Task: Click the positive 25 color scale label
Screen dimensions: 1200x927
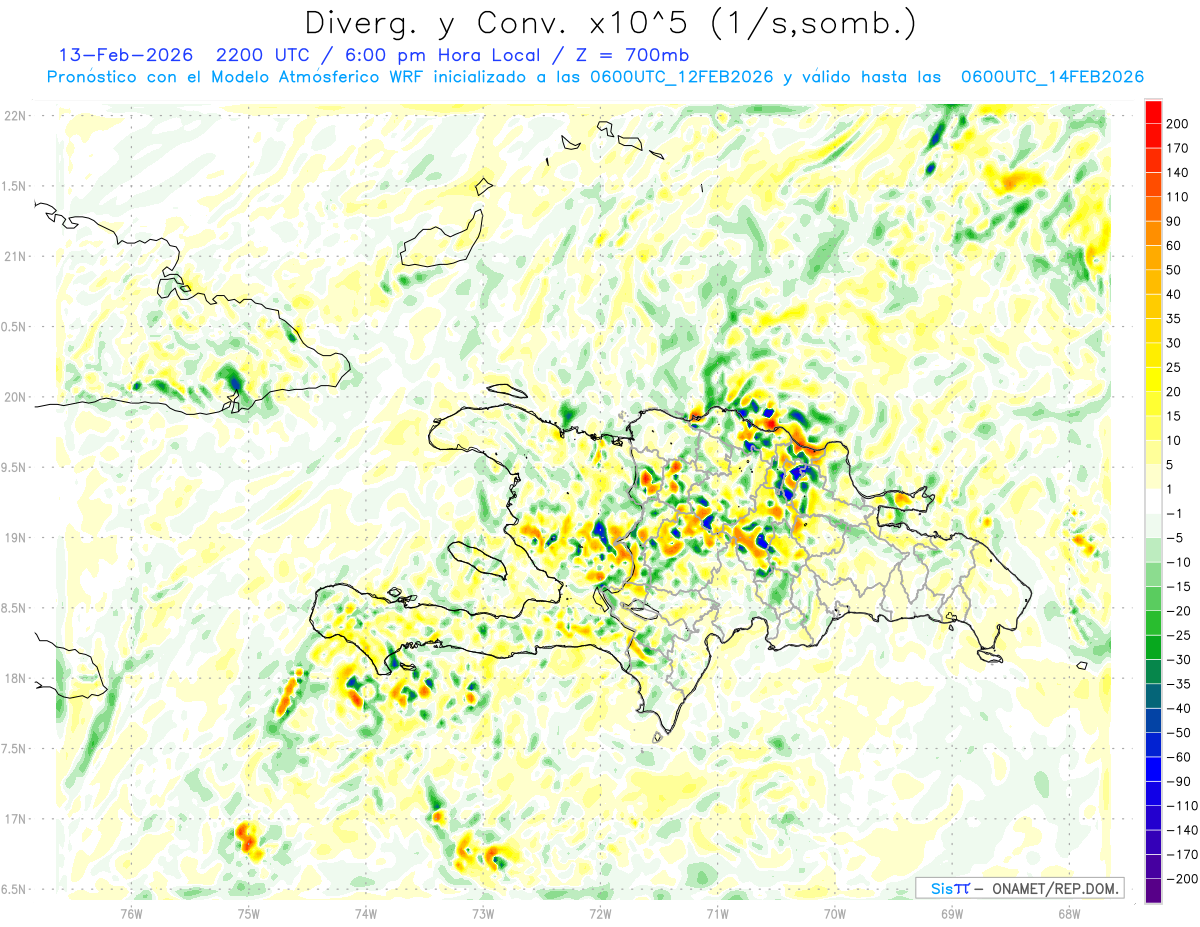Action: [x=1174, y=368]
